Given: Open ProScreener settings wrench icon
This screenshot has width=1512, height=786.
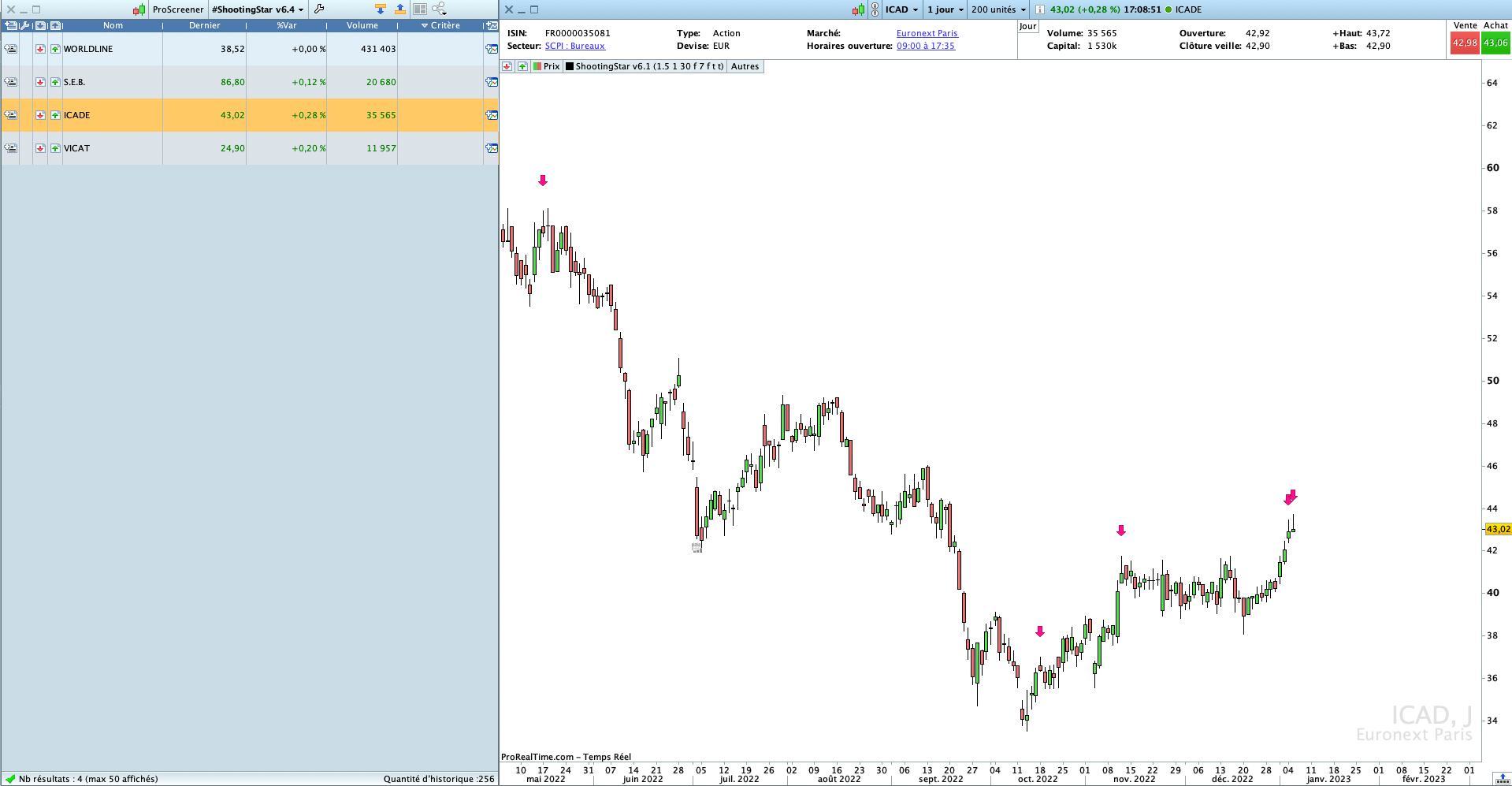Looking at the screenshot, I should pyautogui.click(x=319, y=9).
